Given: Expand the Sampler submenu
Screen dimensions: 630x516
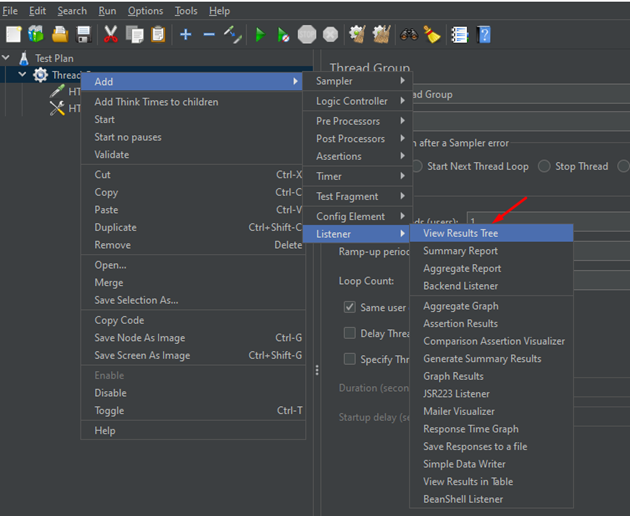Looking at the screenshot, I should pos(356,81).
